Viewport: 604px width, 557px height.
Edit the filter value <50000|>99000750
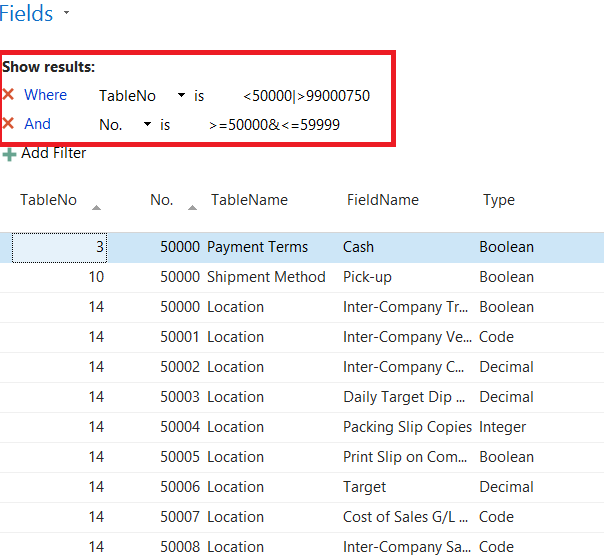[307, 96]
